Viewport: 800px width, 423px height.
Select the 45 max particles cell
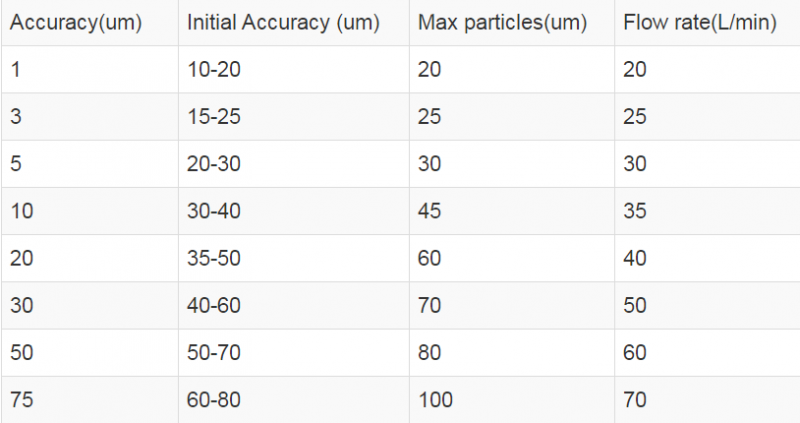point(431,211)
